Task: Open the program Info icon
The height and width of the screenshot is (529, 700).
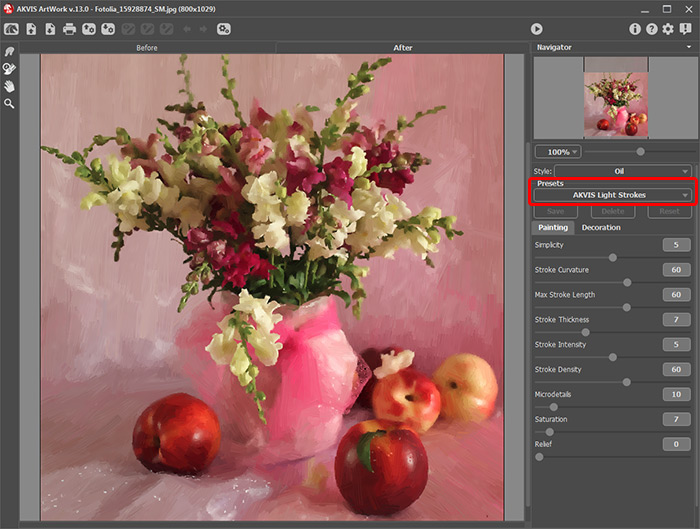Action: click(635, 29)
